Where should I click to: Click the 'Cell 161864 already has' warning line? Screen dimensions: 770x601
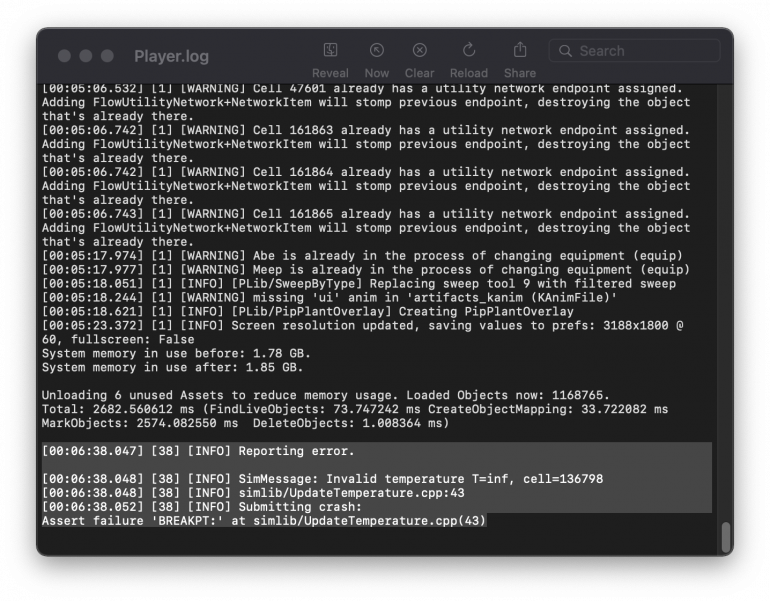point(366,172)
